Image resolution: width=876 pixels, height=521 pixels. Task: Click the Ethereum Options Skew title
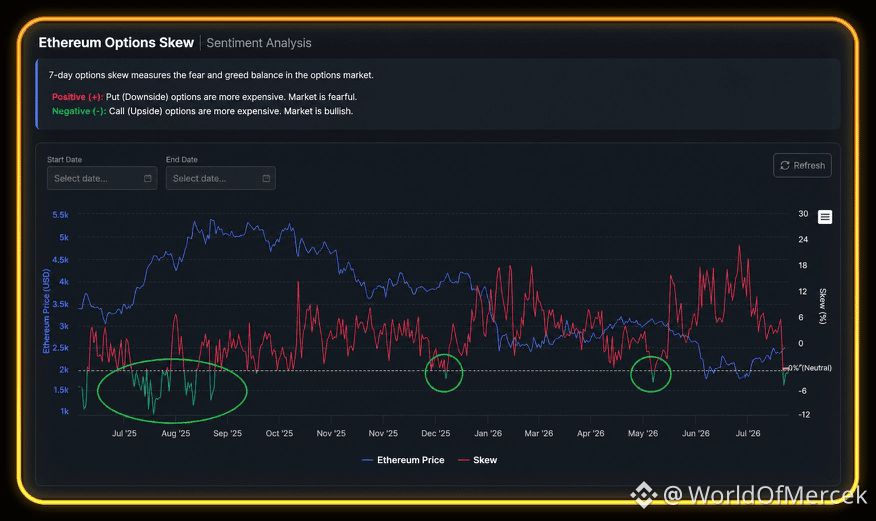[116, 43]
